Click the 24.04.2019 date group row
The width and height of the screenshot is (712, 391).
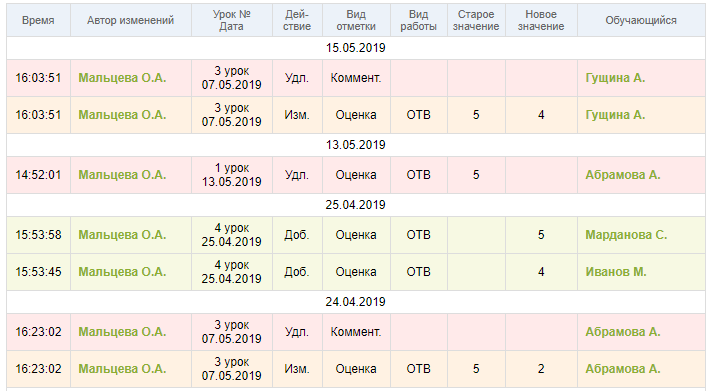tap(356, 302)
